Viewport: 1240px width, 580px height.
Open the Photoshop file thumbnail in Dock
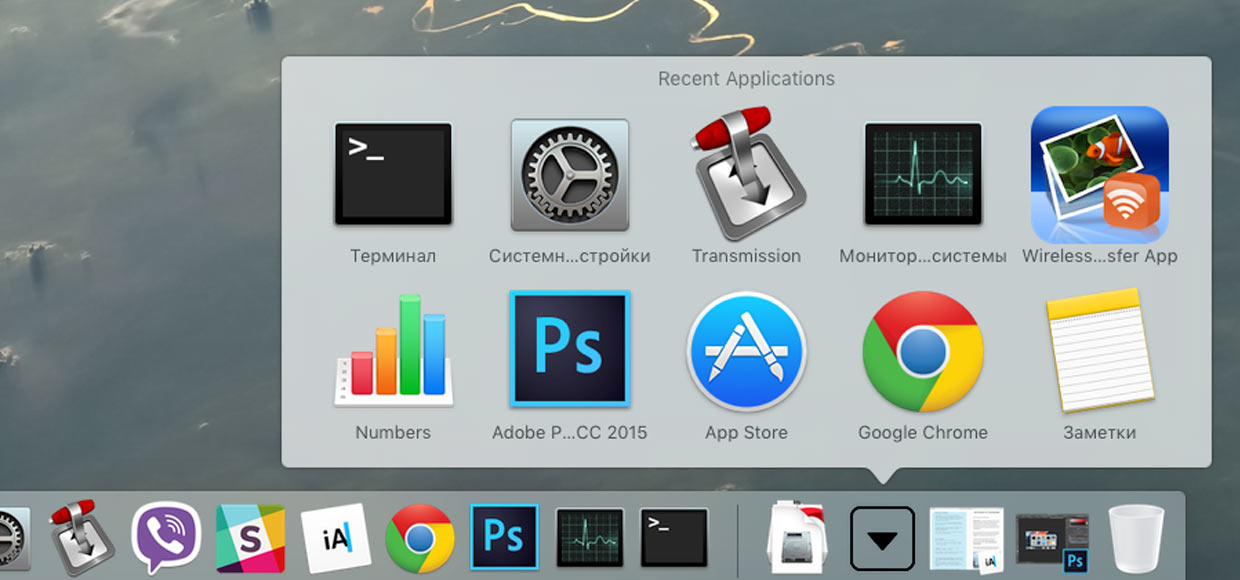[x=1051, y=542]
